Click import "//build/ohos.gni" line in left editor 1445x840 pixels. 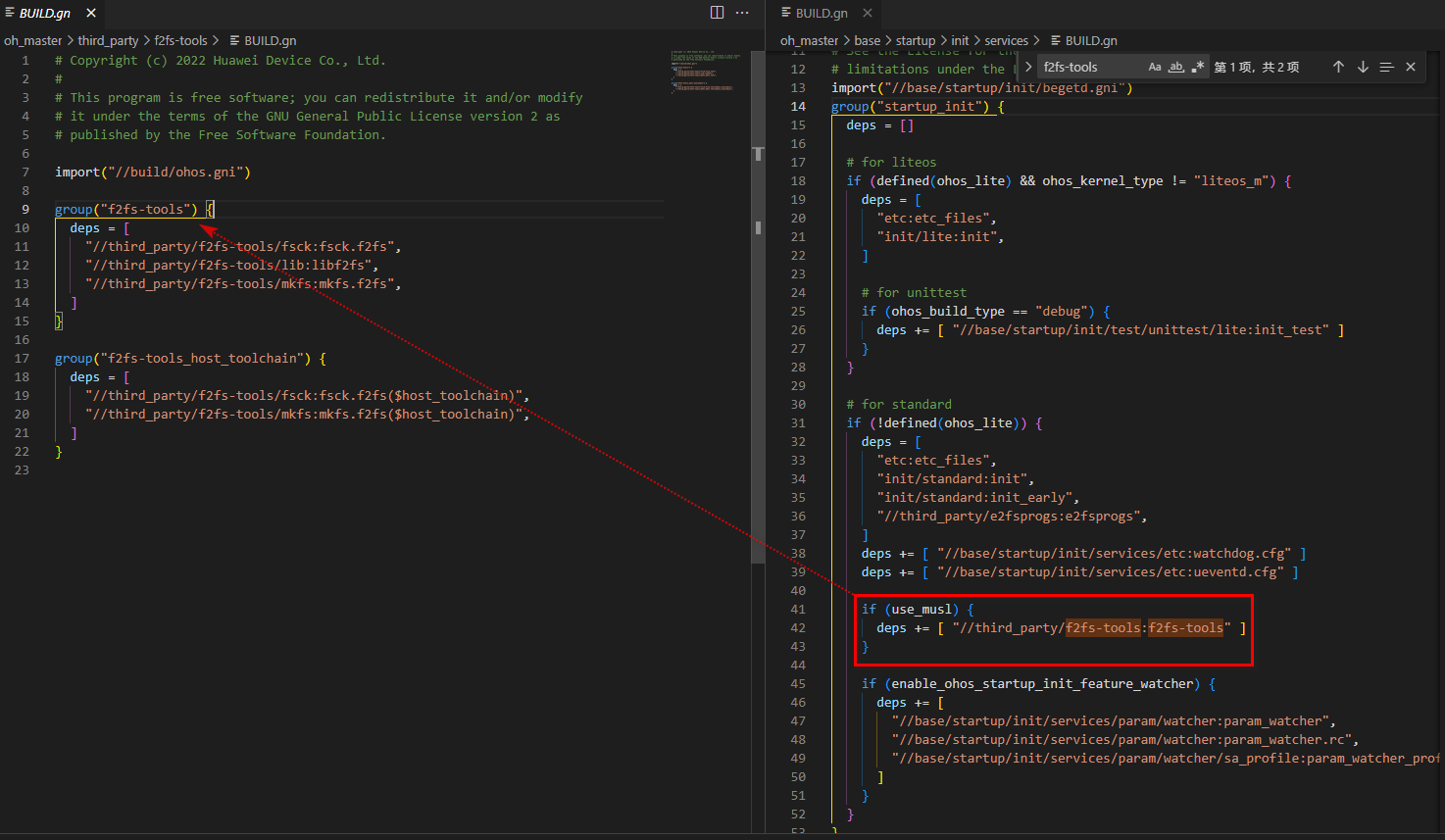153,172
